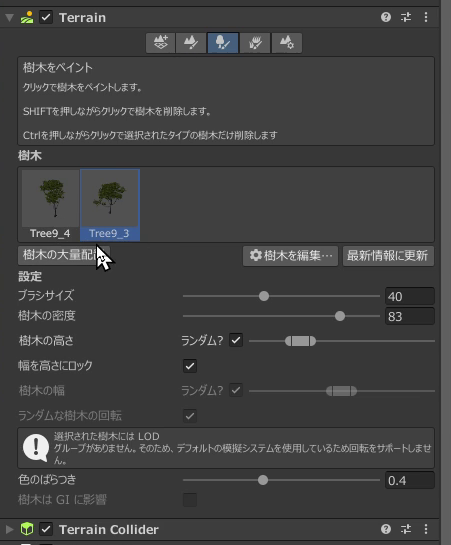The width and height of the screenshot is (451, 545).
Task: Click the 樹木の密度 label
Action: 47,316
